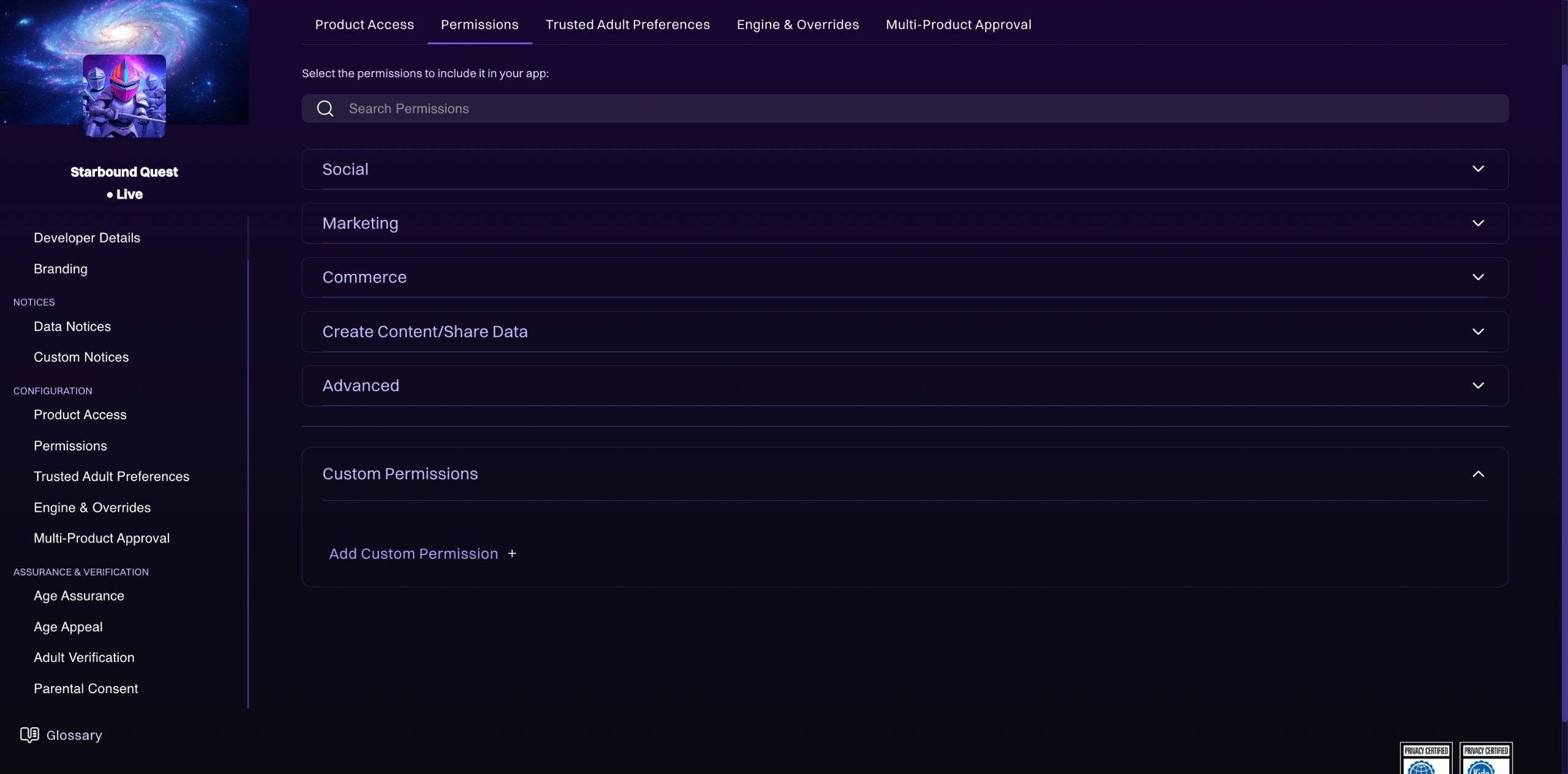Click the Add Custom Permission link

[413, 553]
